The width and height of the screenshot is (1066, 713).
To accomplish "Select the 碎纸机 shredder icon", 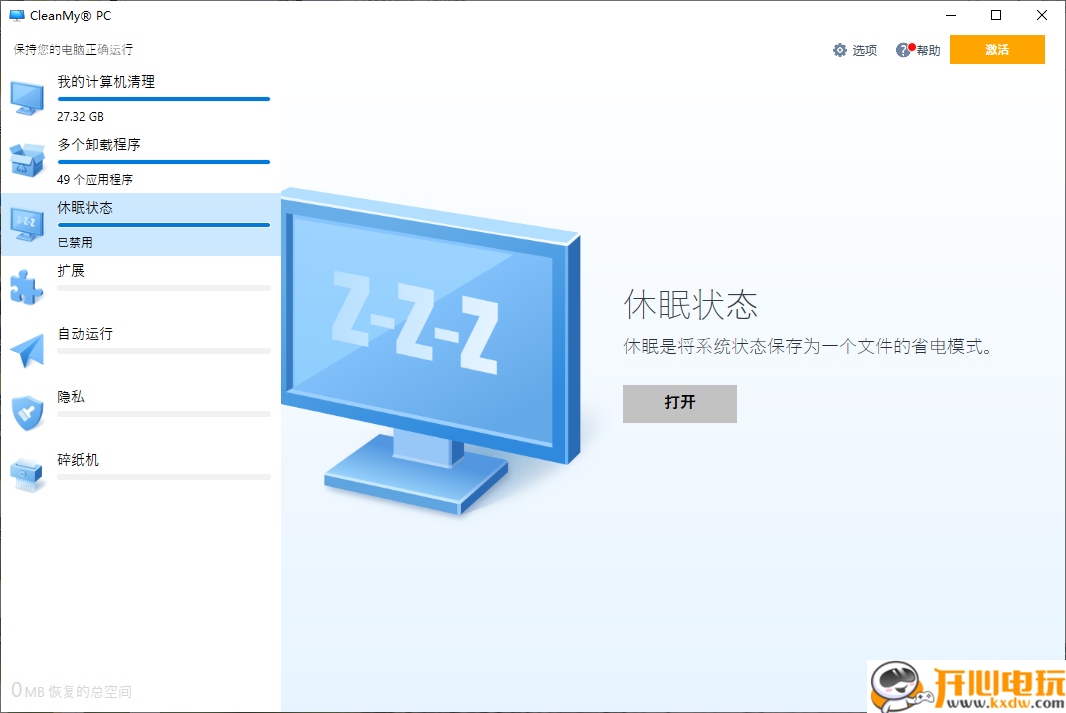I will (26, 475).
